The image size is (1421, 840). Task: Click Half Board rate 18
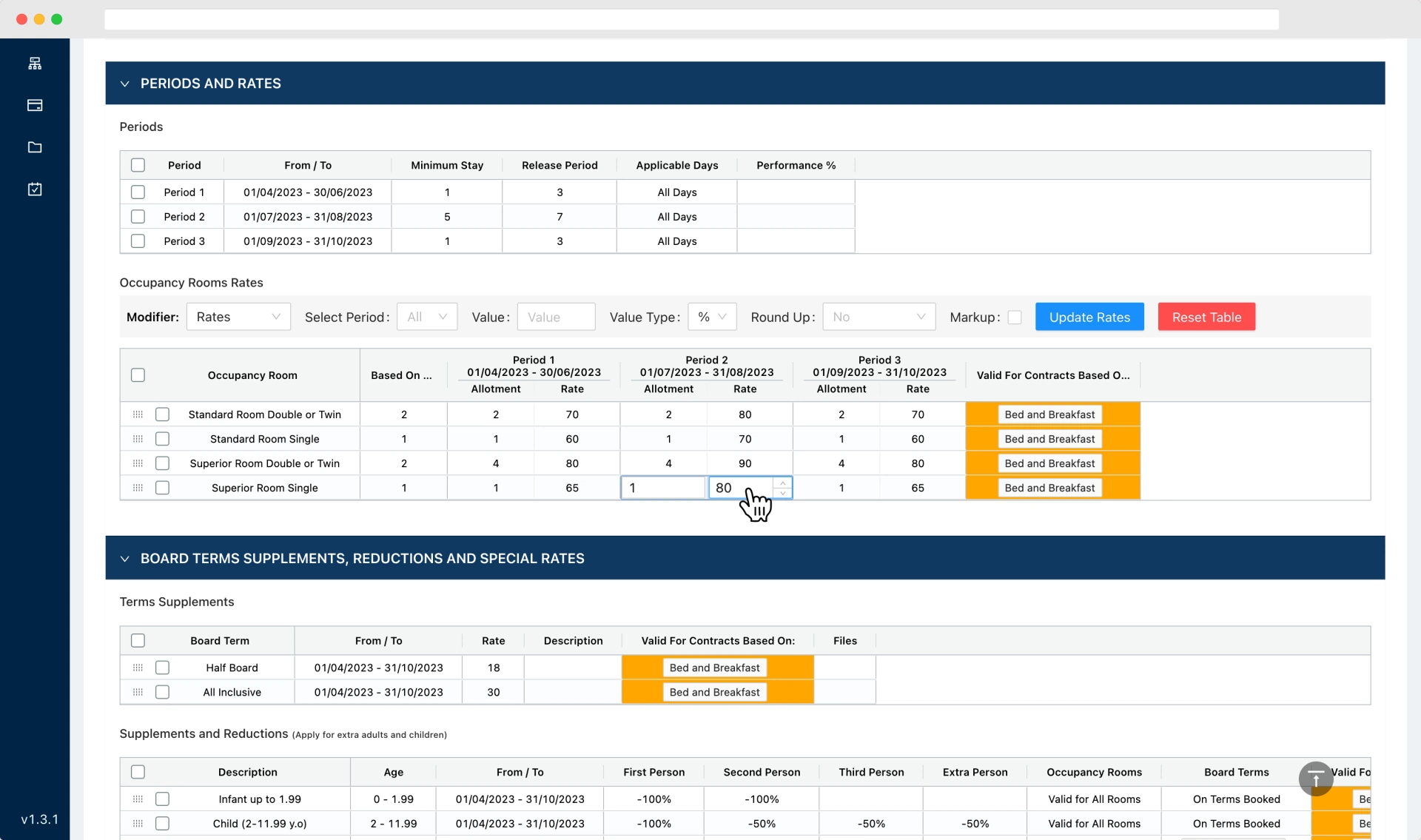point(494,668)
